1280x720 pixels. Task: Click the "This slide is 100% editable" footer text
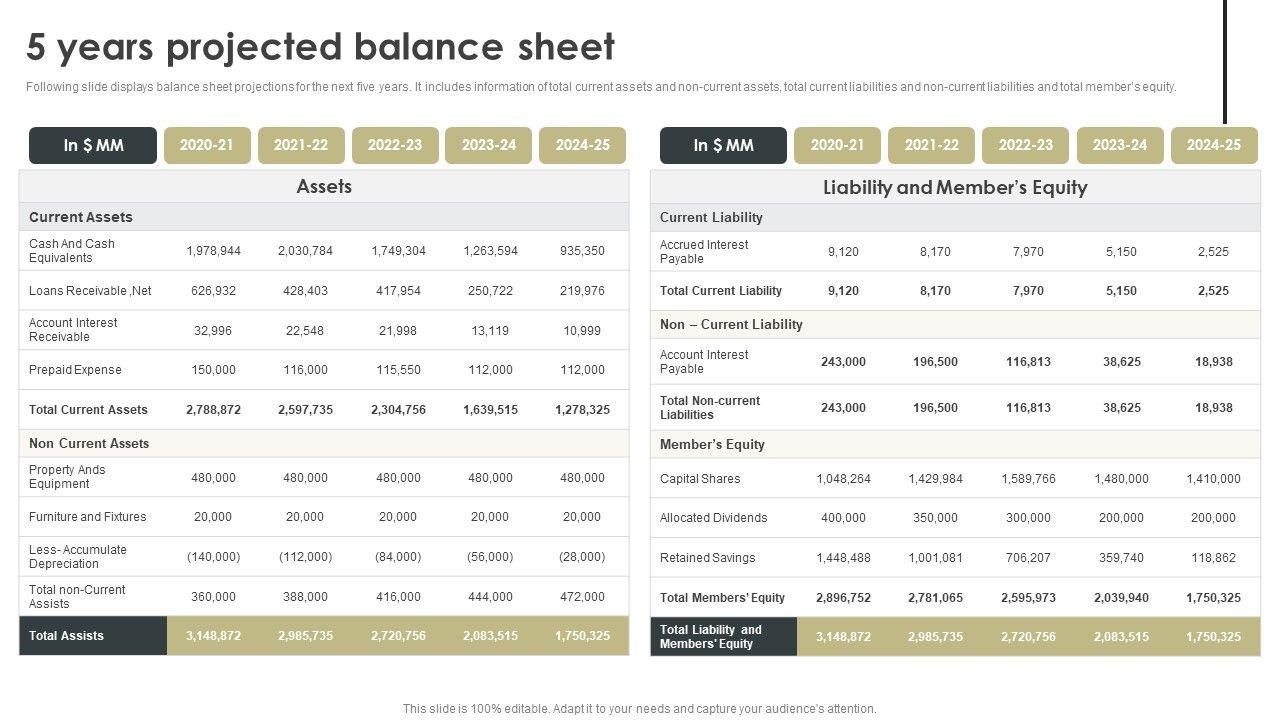pos(639,709)
